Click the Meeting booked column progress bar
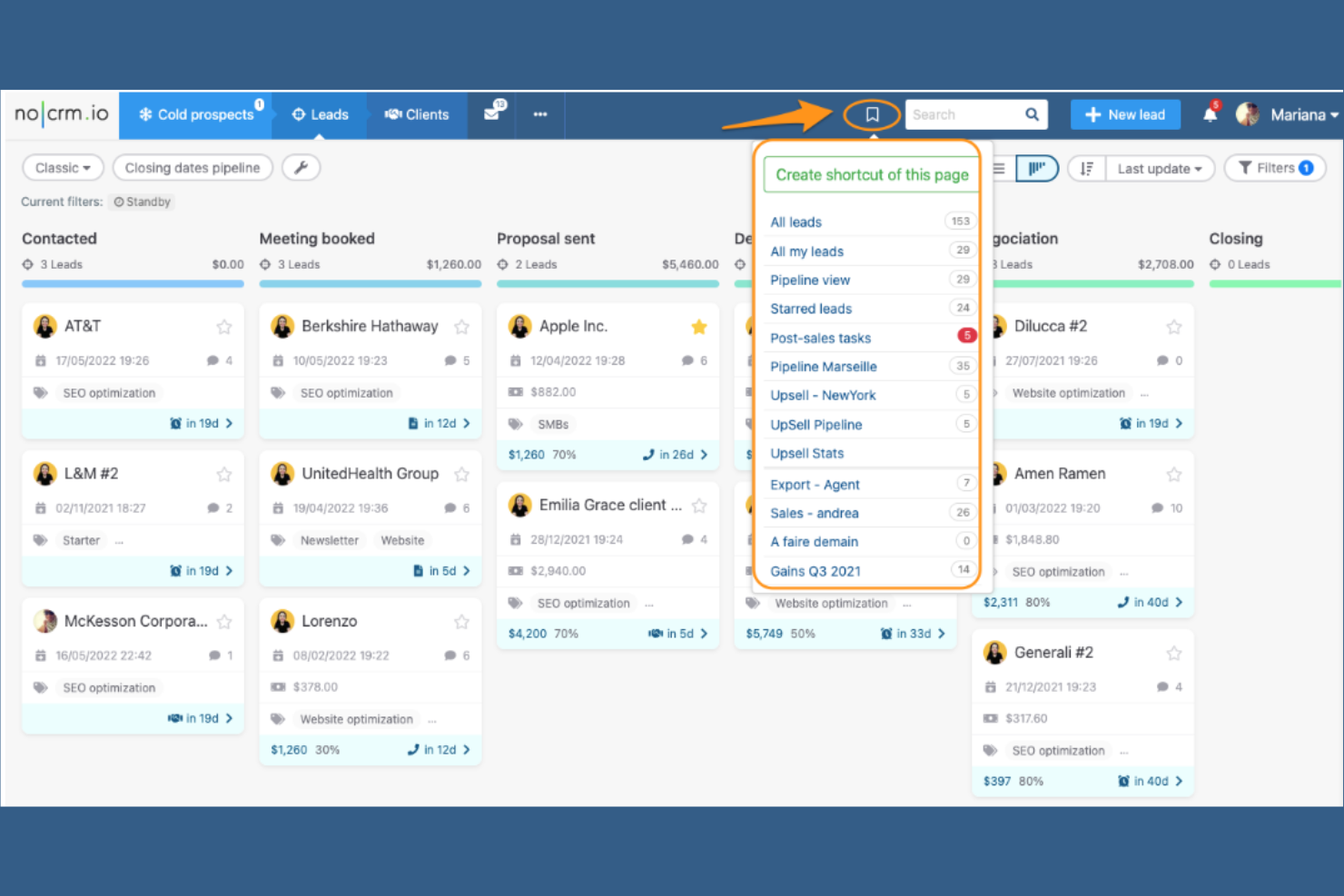The image size is (1344, 896). 371,284
